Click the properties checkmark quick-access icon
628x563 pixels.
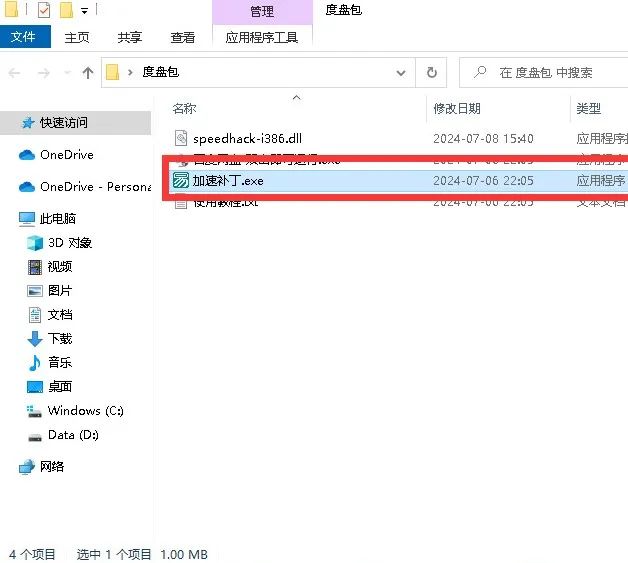click(44, 10)
